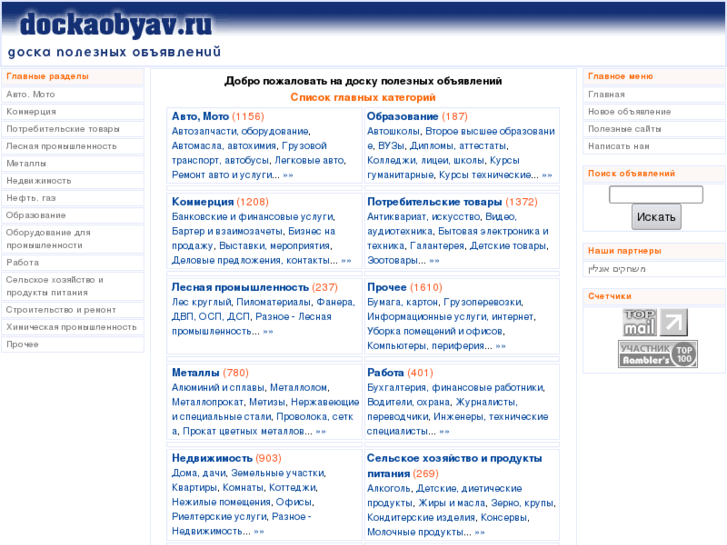Screen dimensions: 727x545
Task: Open the Земельные участки subcategory link
Action: click(x=278, y=473)
